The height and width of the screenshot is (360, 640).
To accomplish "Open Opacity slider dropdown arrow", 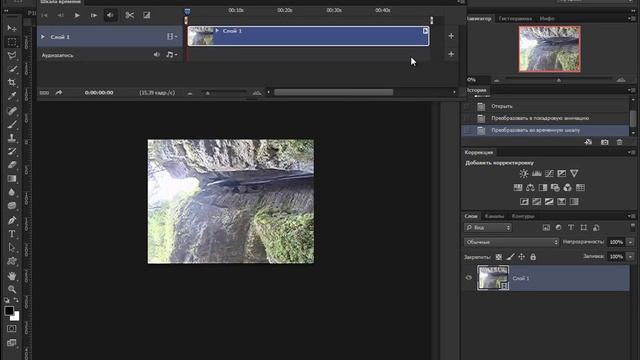I will tap(631, 242).
